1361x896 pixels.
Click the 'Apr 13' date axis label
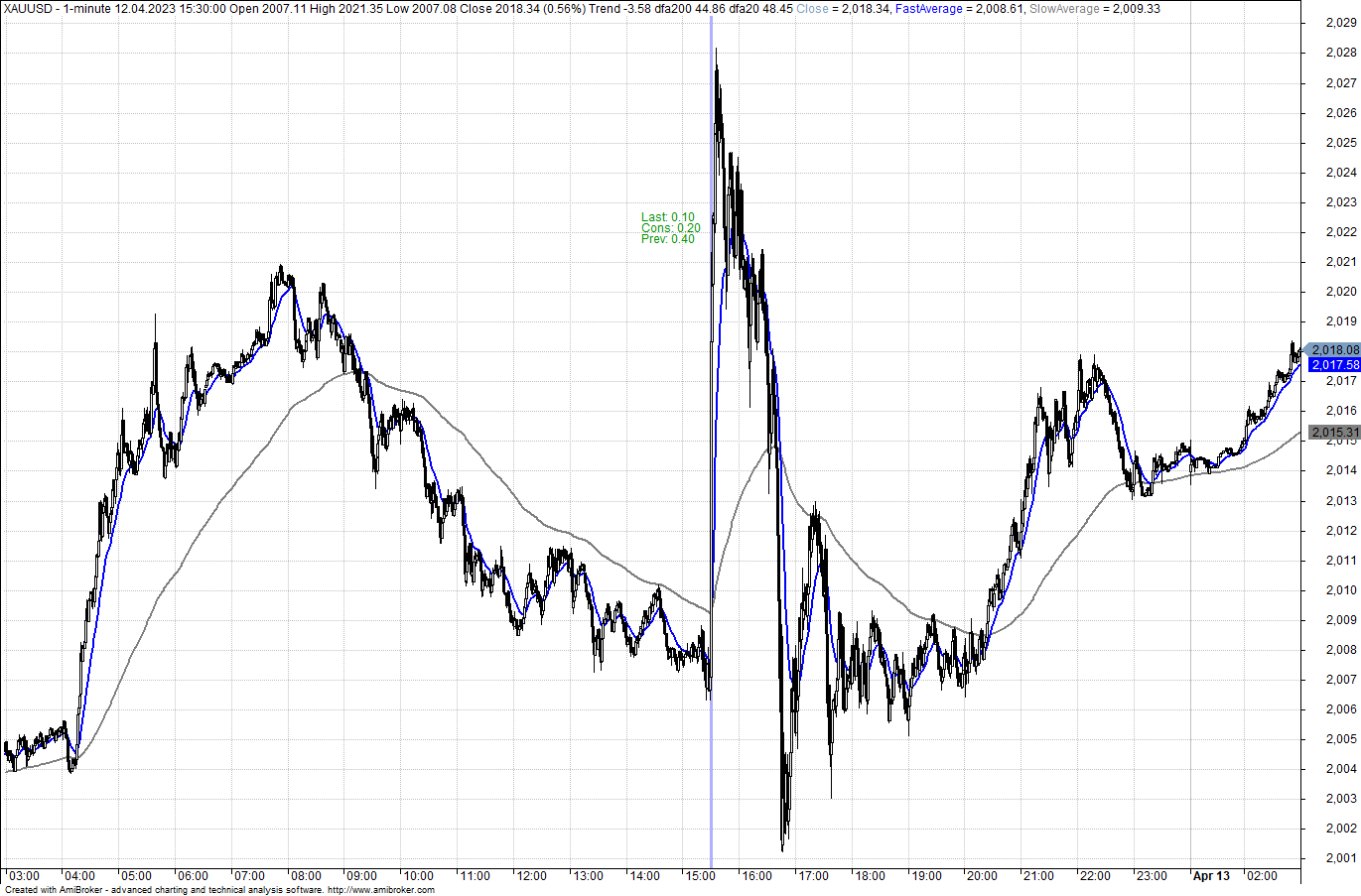tap(1211, 876)
